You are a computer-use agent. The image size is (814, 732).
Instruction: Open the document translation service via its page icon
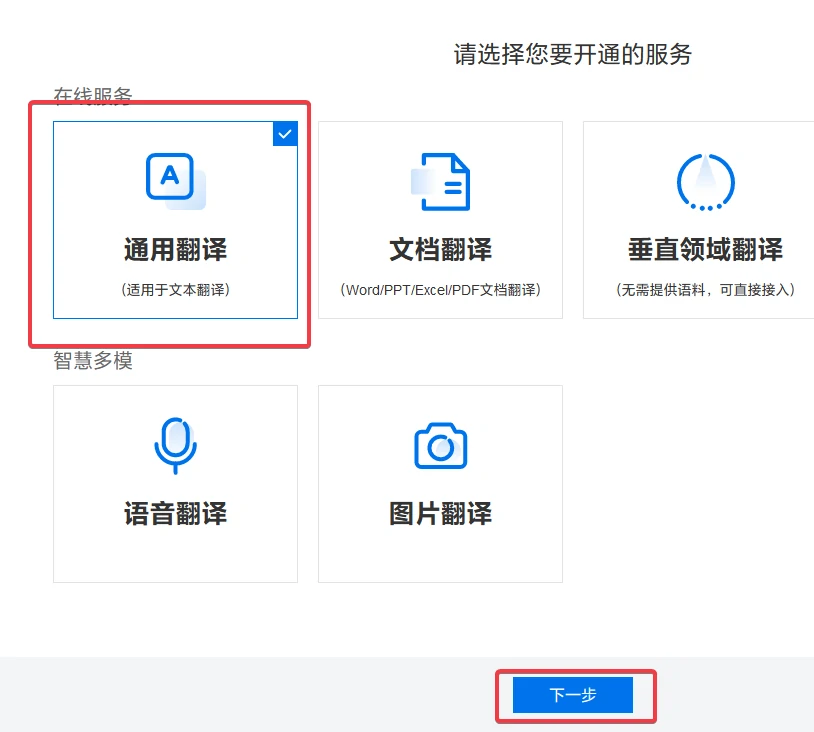point(439,180)
